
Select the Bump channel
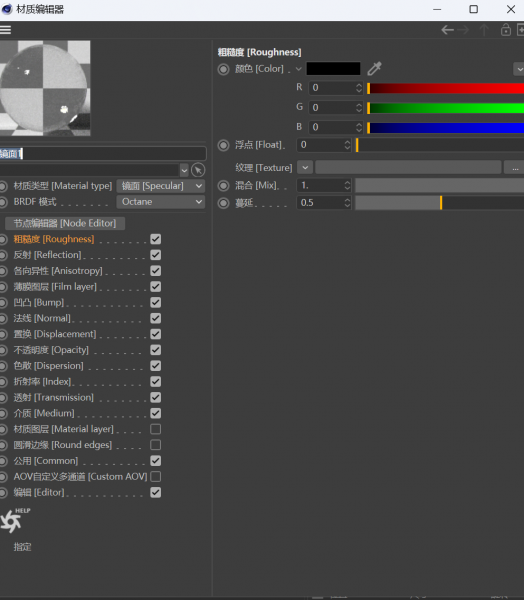point(39,303)
